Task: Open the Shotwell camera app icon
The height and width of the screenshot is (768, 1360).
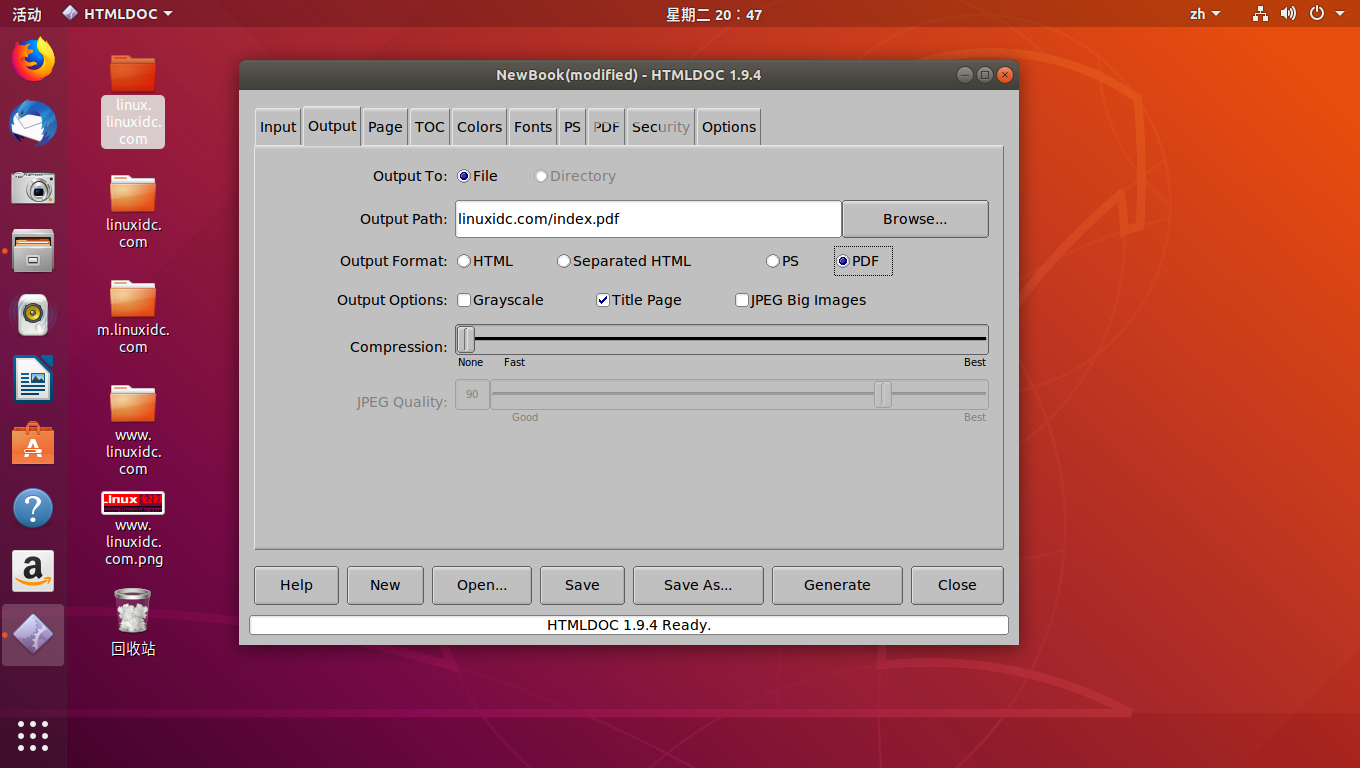Action: 33,187
